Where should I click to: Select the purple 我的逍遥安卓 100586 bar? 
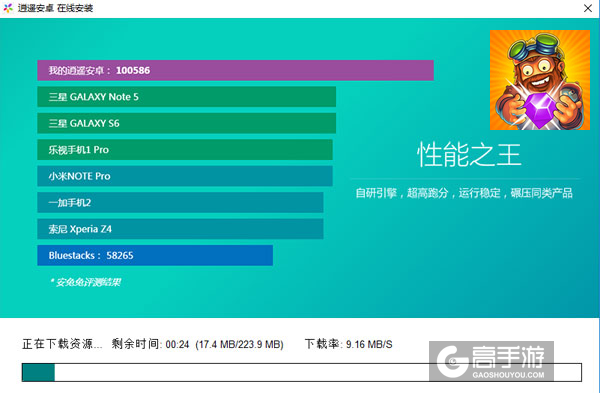[x=235, y=70]
